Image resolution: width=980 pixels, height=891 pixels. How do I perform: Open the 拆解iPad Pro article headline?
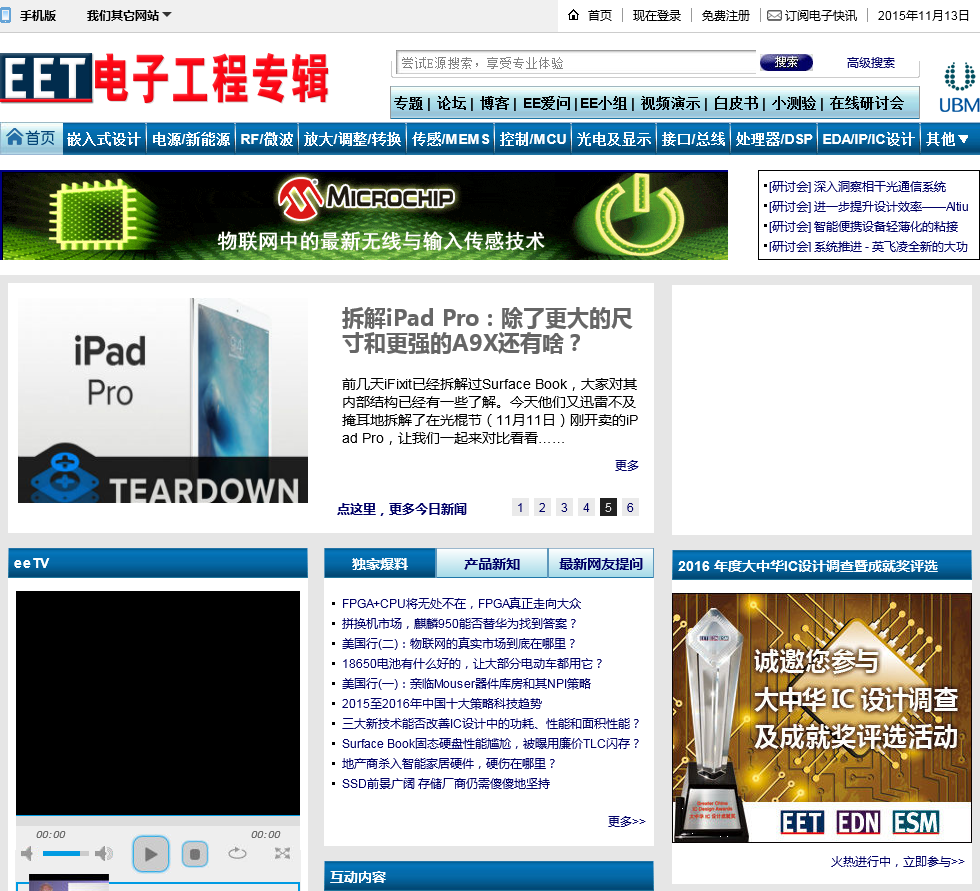487,331
